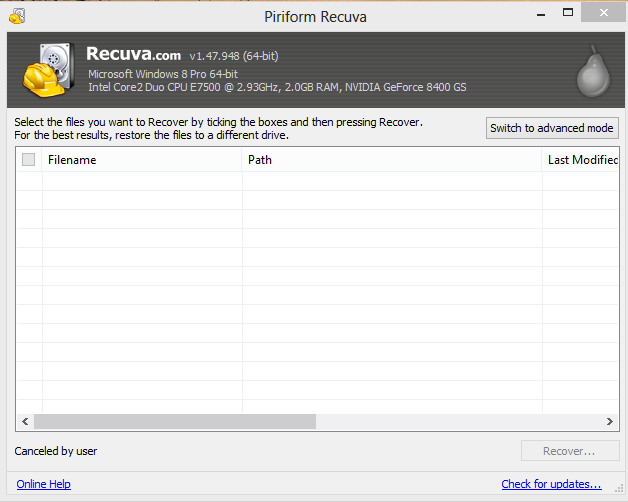
Task: Click the Recuva hard-hat drive logo
Action: pos(49,70)
